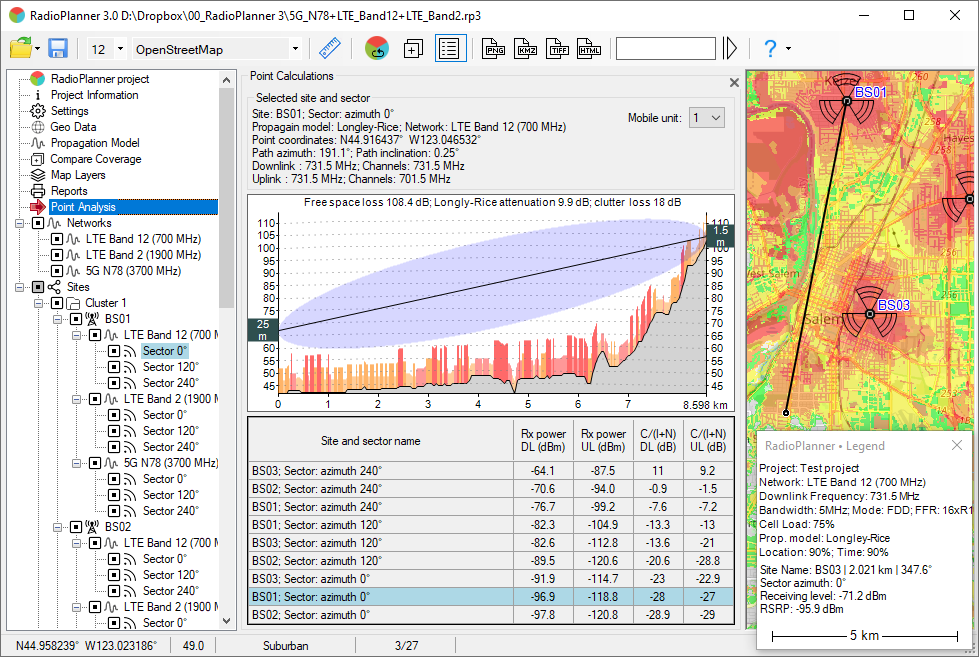Export report as HTML
This screenshot has height=657, width=979.
[x=590, y=49]
